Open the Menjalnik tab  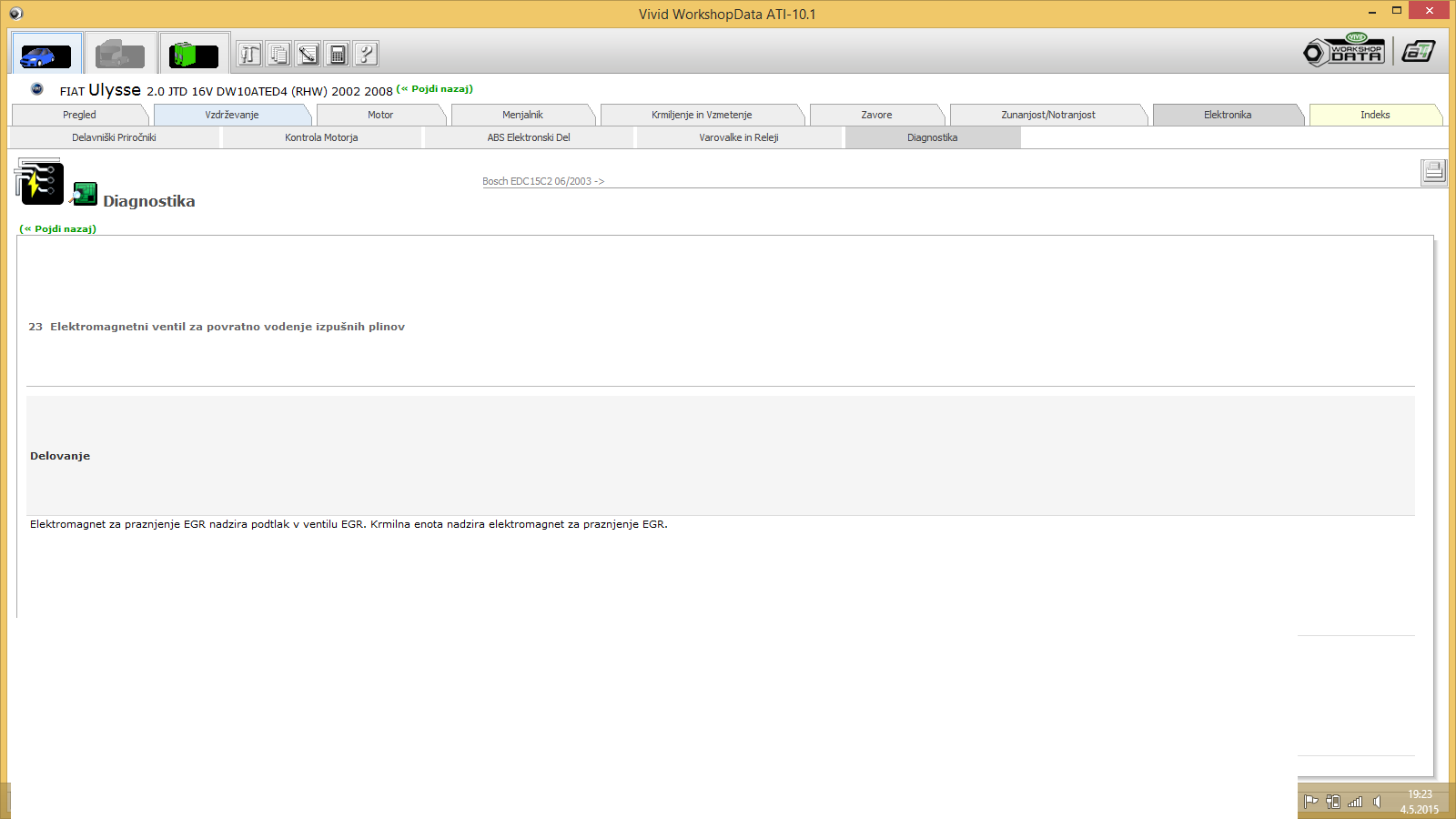pos(522,115)
